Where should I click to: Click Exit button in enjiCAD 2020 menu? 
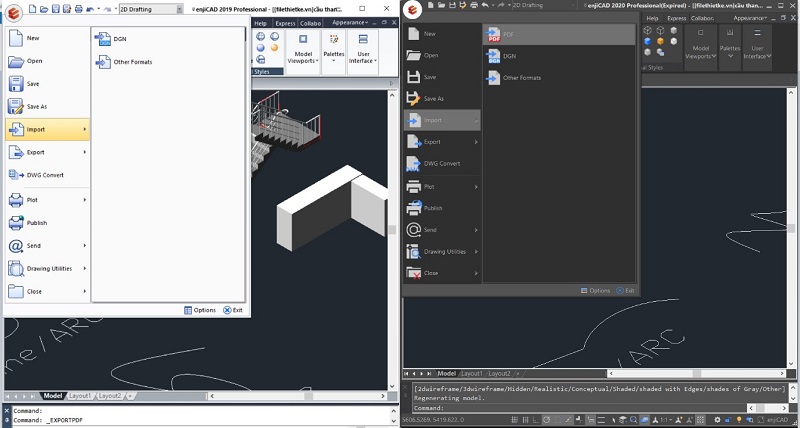point(626,290)
